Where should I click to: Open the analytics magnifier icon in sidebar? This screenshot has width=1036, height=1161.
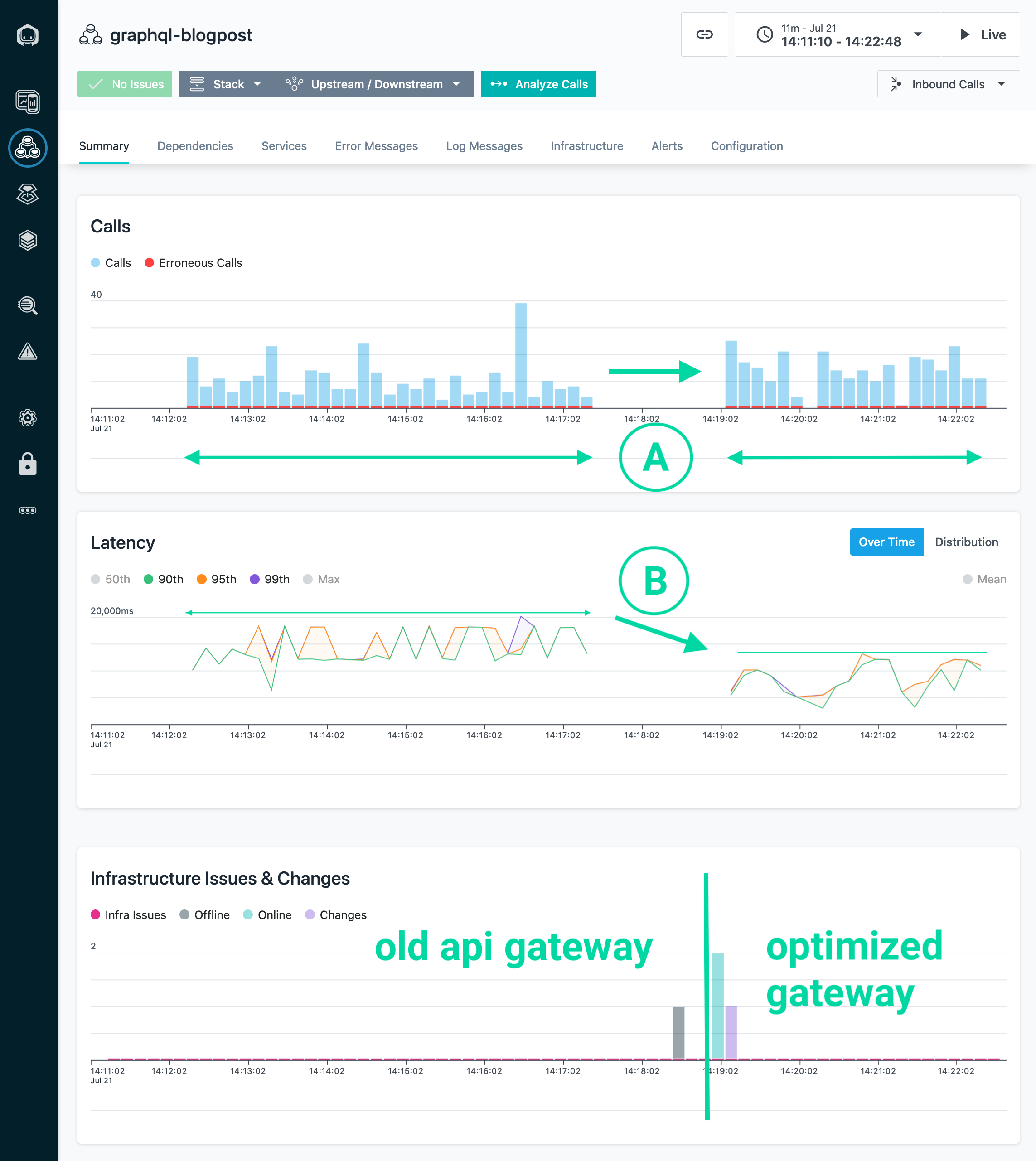point(27,305)
